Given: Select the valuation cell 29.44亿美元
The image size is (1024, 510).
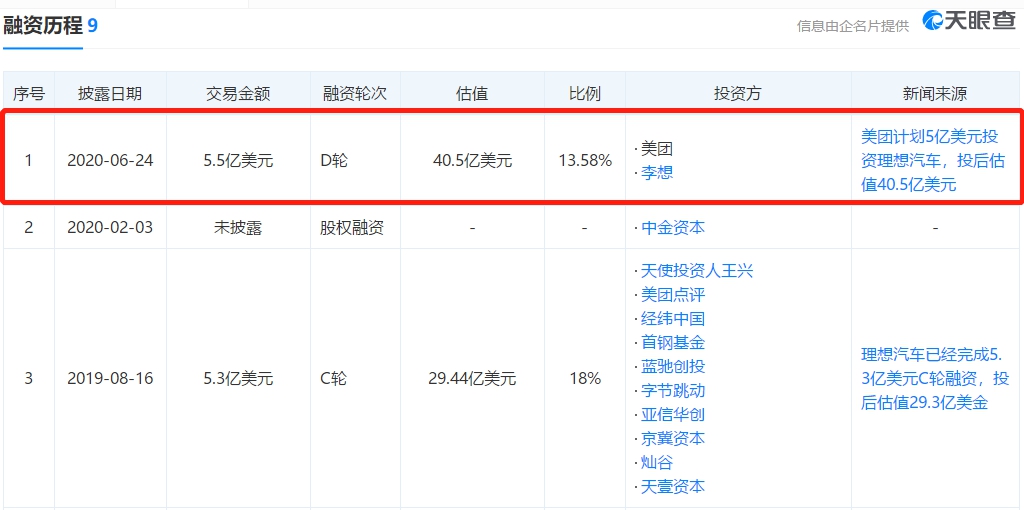Looking at the screenshot, I should coord(472,379).
